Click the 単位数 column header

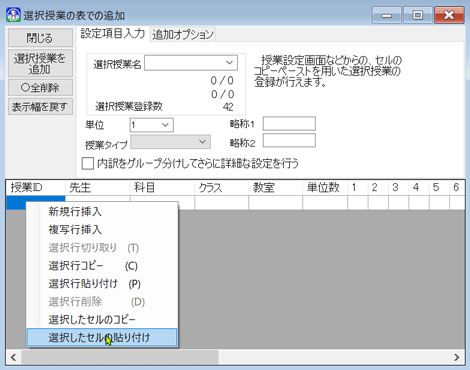325,188
